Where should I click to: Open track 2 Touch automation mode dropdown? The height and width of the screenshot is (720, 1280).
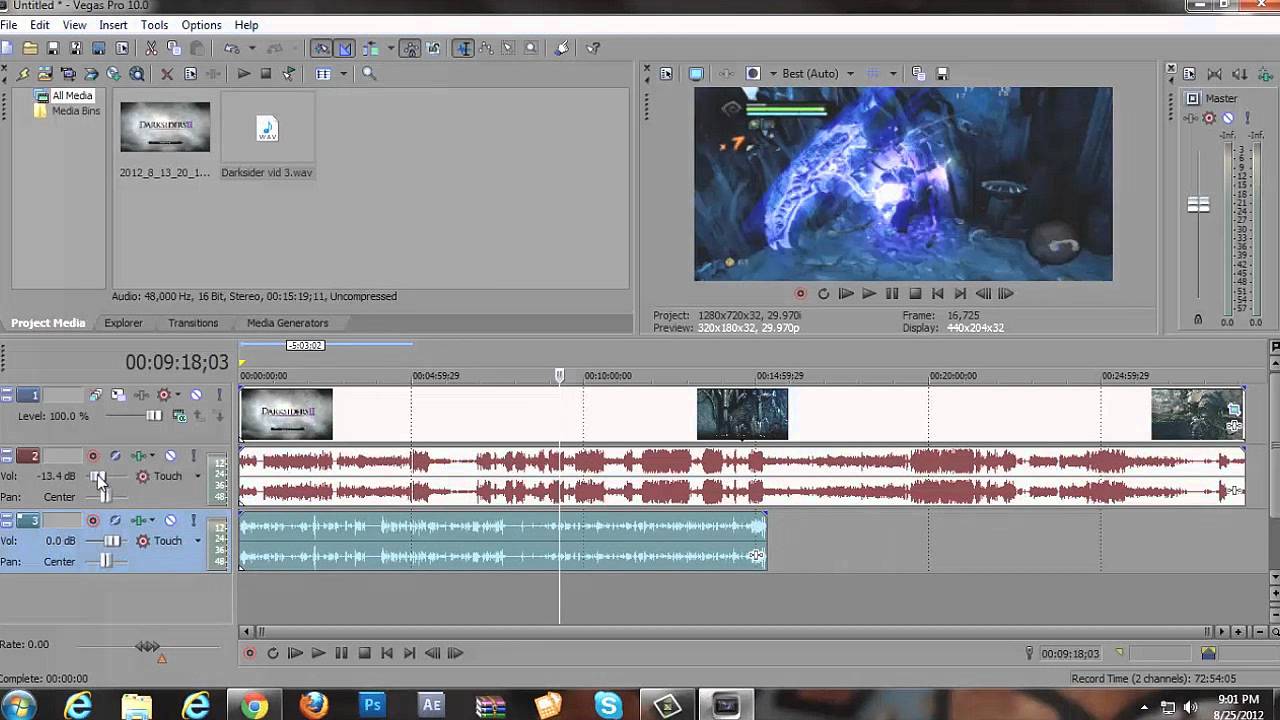click(x=197, y=477)
